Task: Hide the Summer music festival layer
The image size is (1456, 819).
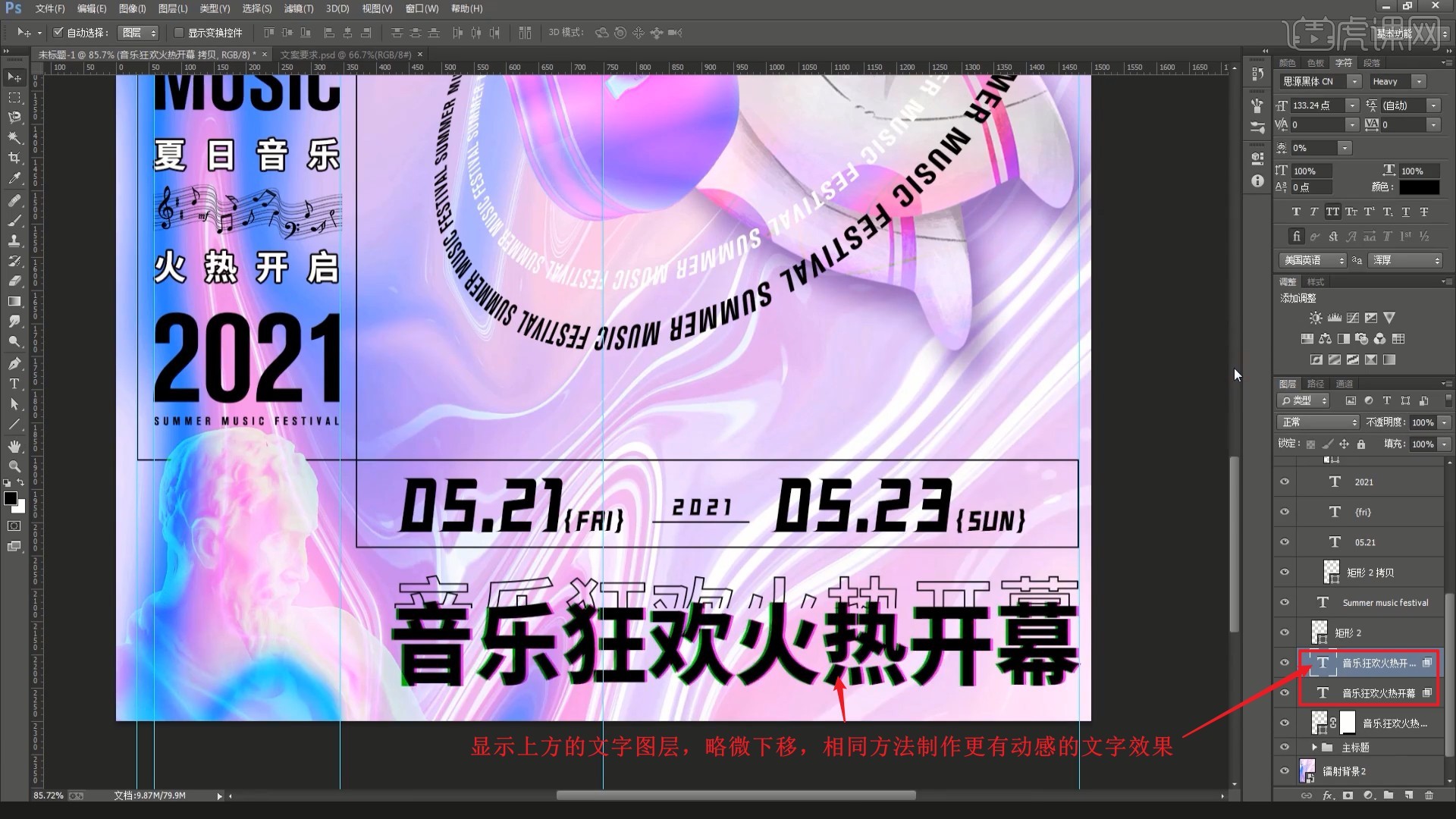Action: click(1285, 602)
